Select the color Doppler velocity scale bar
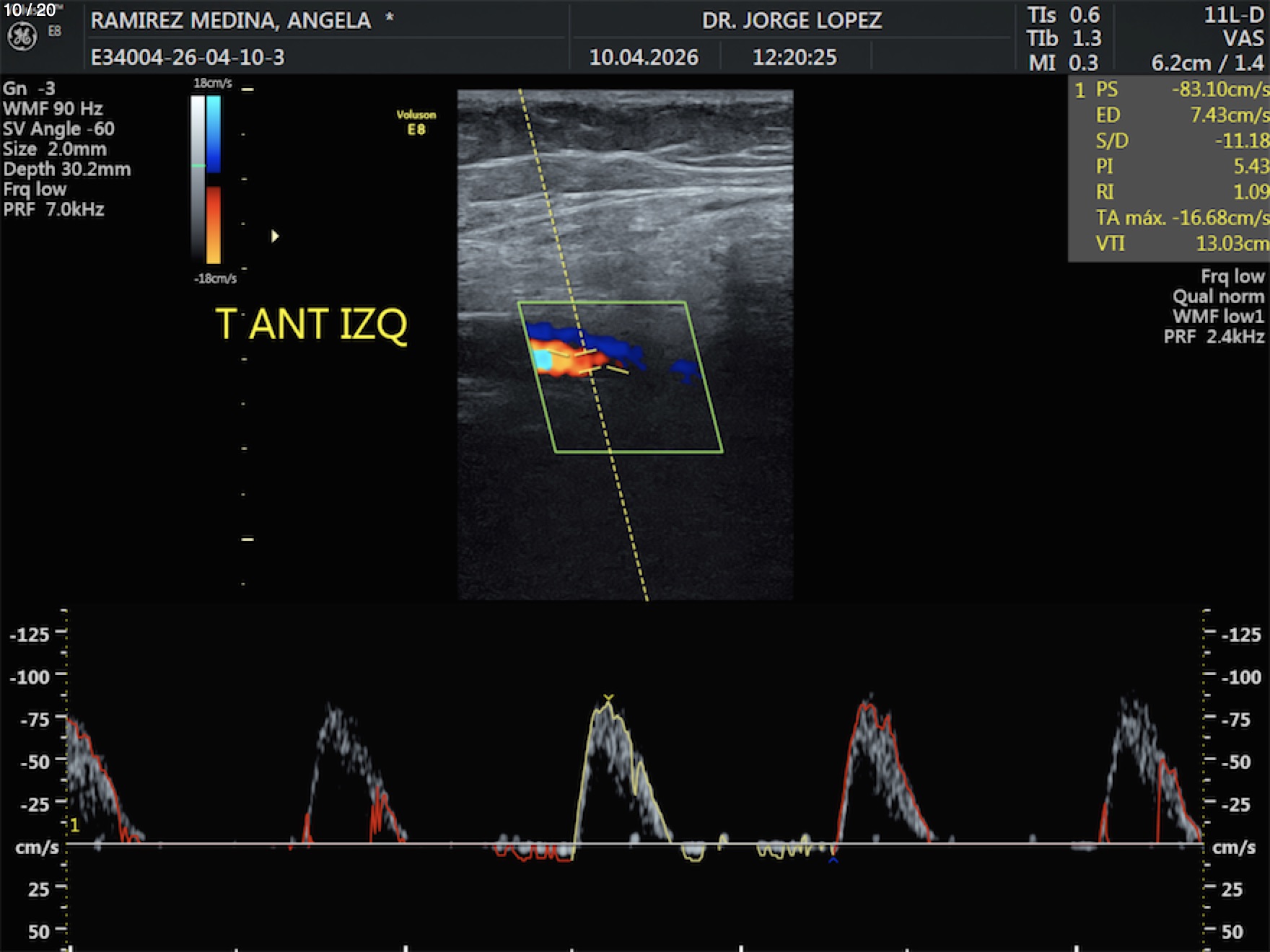 (214, 180)
